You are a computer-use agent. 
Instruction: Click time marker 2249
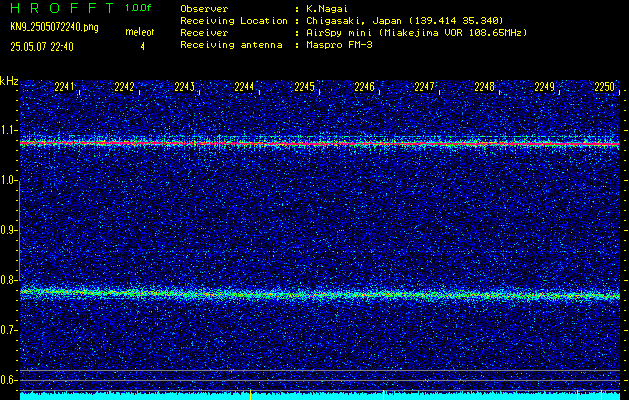pos(545,87)
